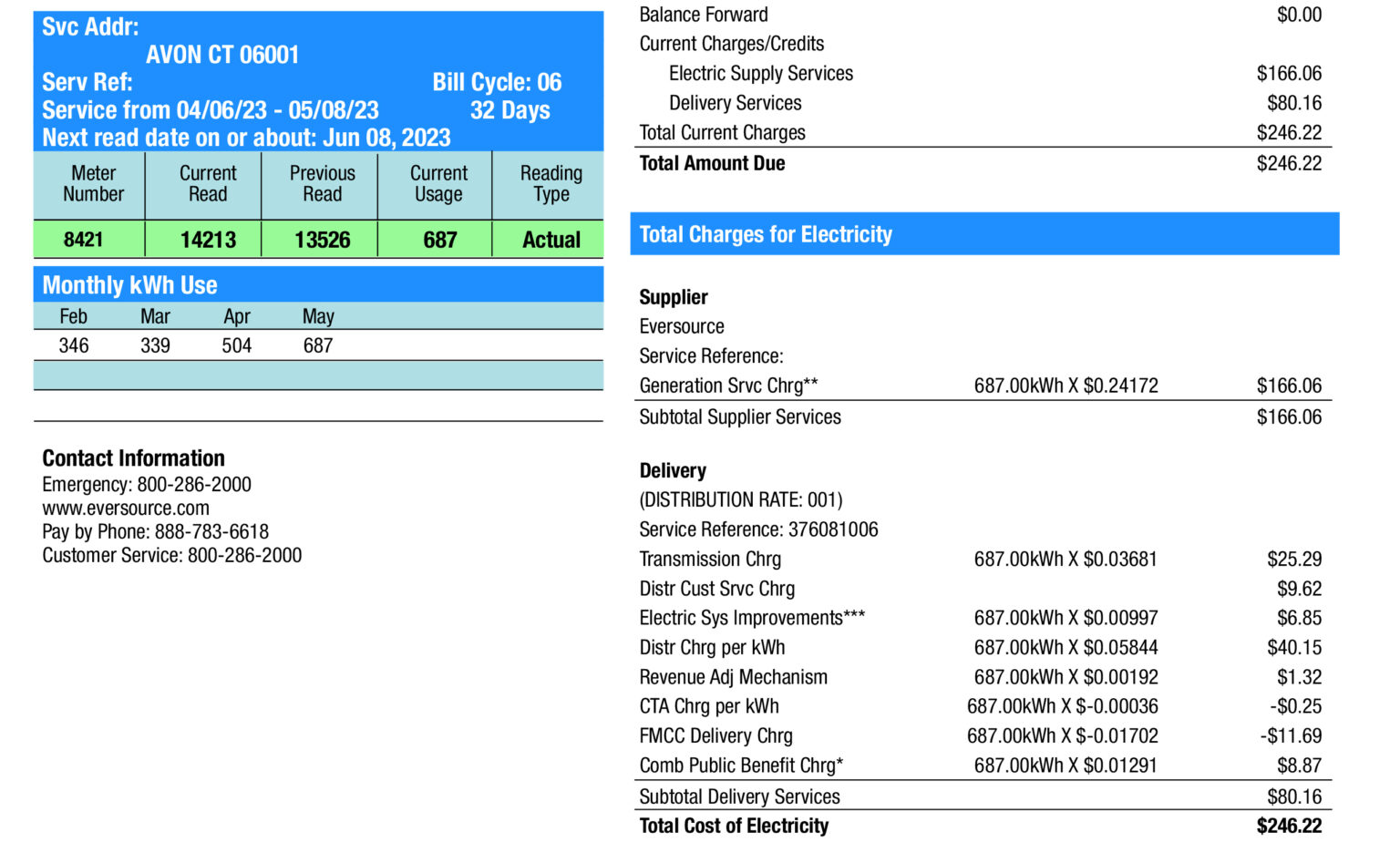
Task: Select the Reading Type Actual cell
Action: point(551,240)
